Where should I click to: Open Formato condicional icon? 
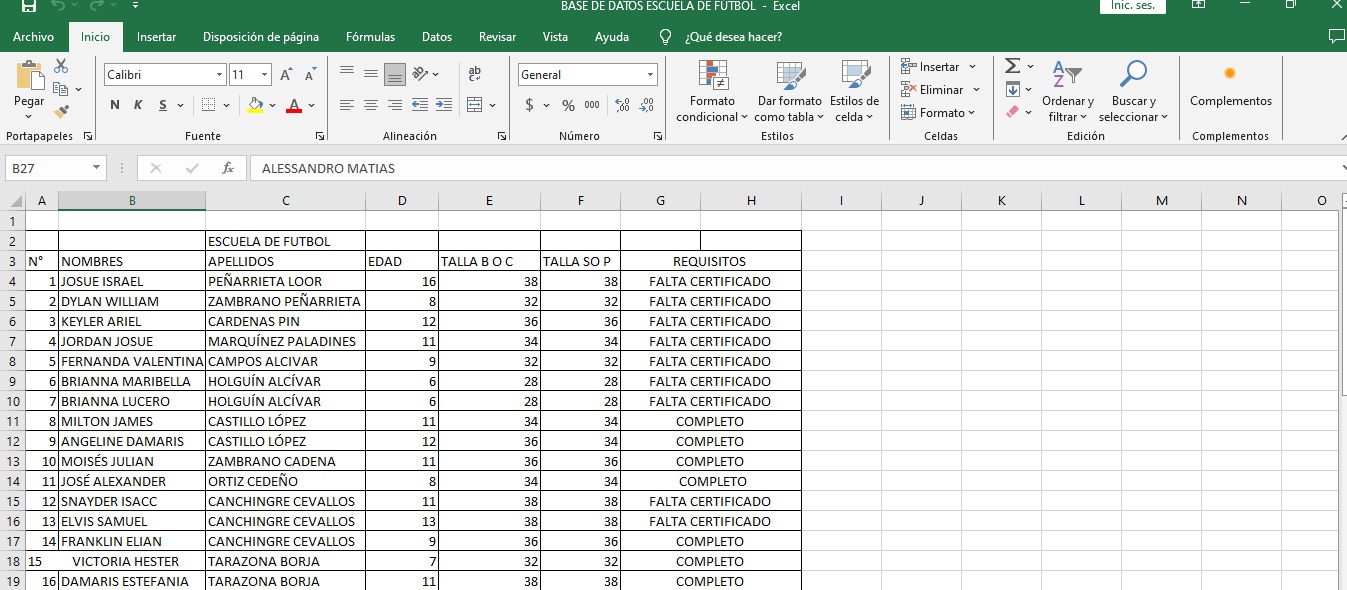(x=712, y=78)
